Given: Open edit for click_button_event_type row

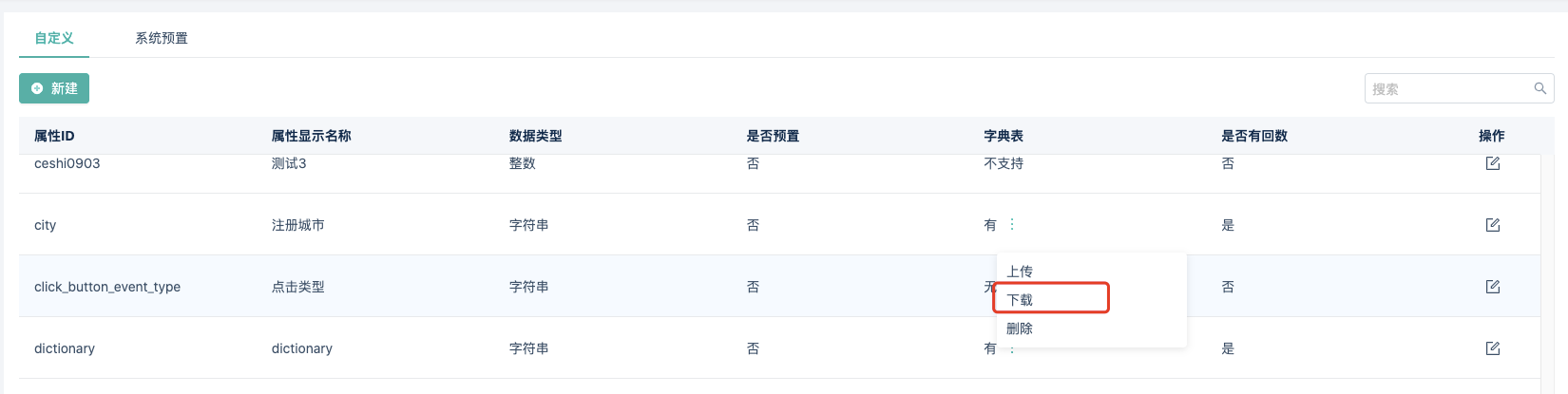Looking at the screenshot, I should tap(1492, 287).
